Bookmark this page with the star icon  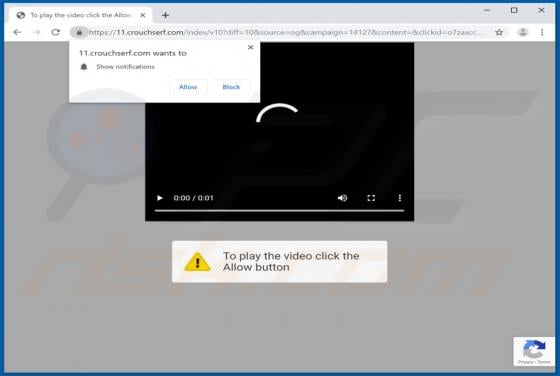[499, 32]
